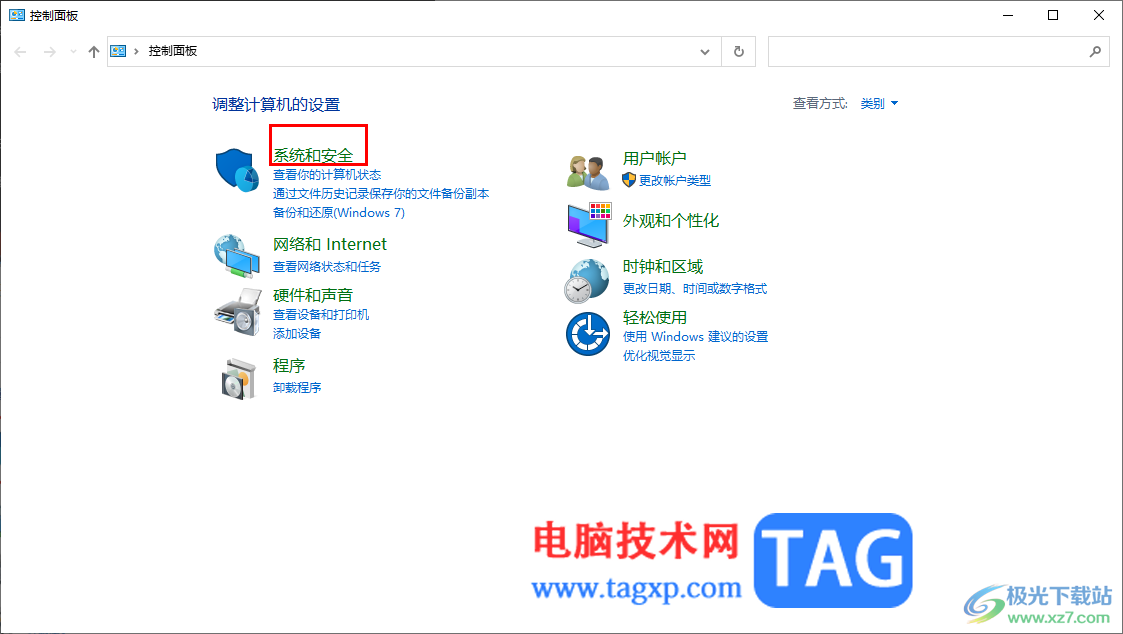
Task: Click 添加设备 link
Action: pyautogui.click(x=297, y=334)
